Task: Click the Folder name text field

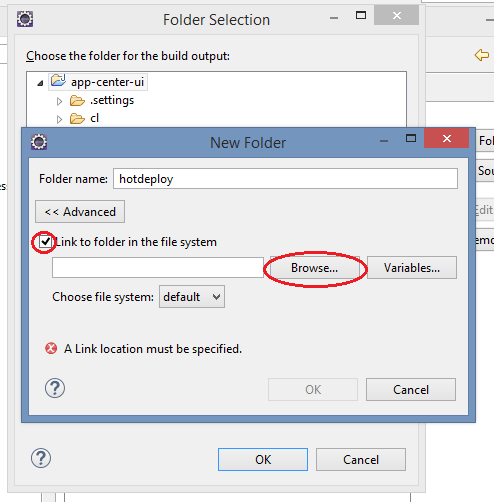Action: tap(285, 179)
